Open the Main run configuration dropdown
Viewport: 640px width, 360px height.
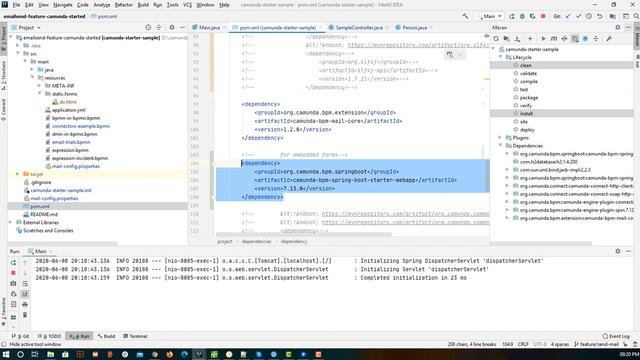pyautogui.click(x=489, y=16)
